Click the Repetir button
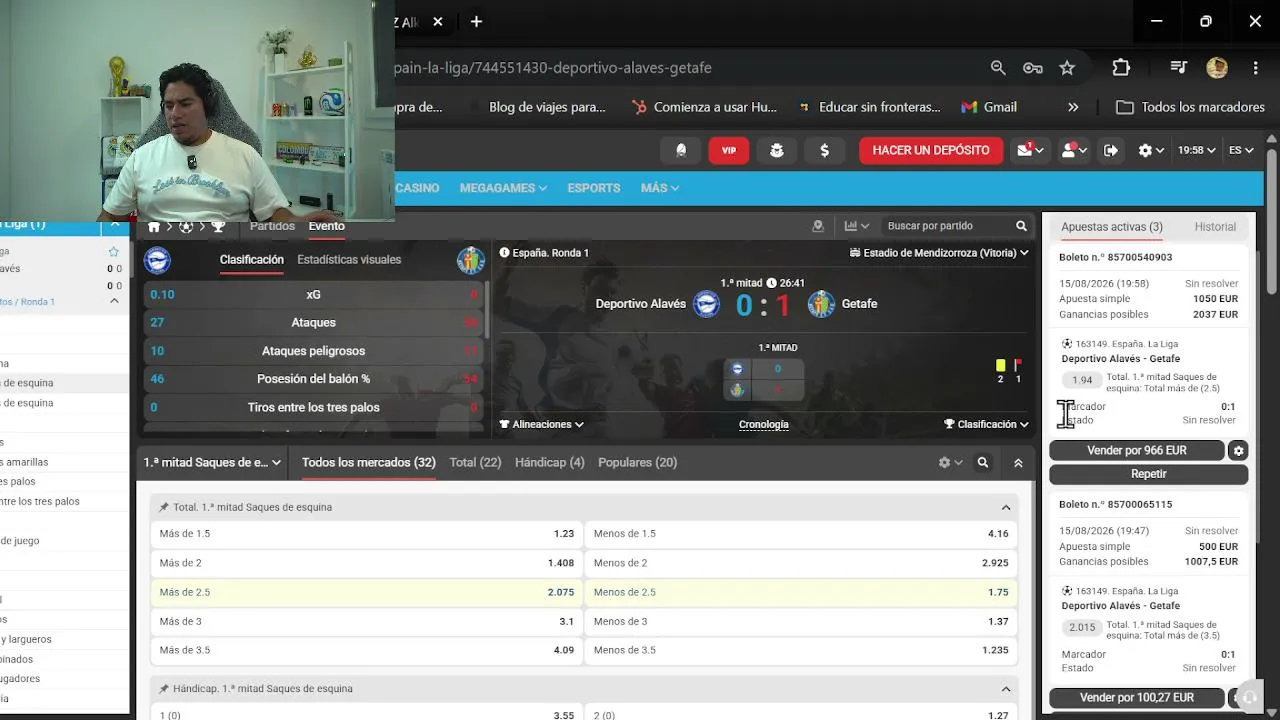Screen dimensions: 1280x720 click(x=1149, y=474)
